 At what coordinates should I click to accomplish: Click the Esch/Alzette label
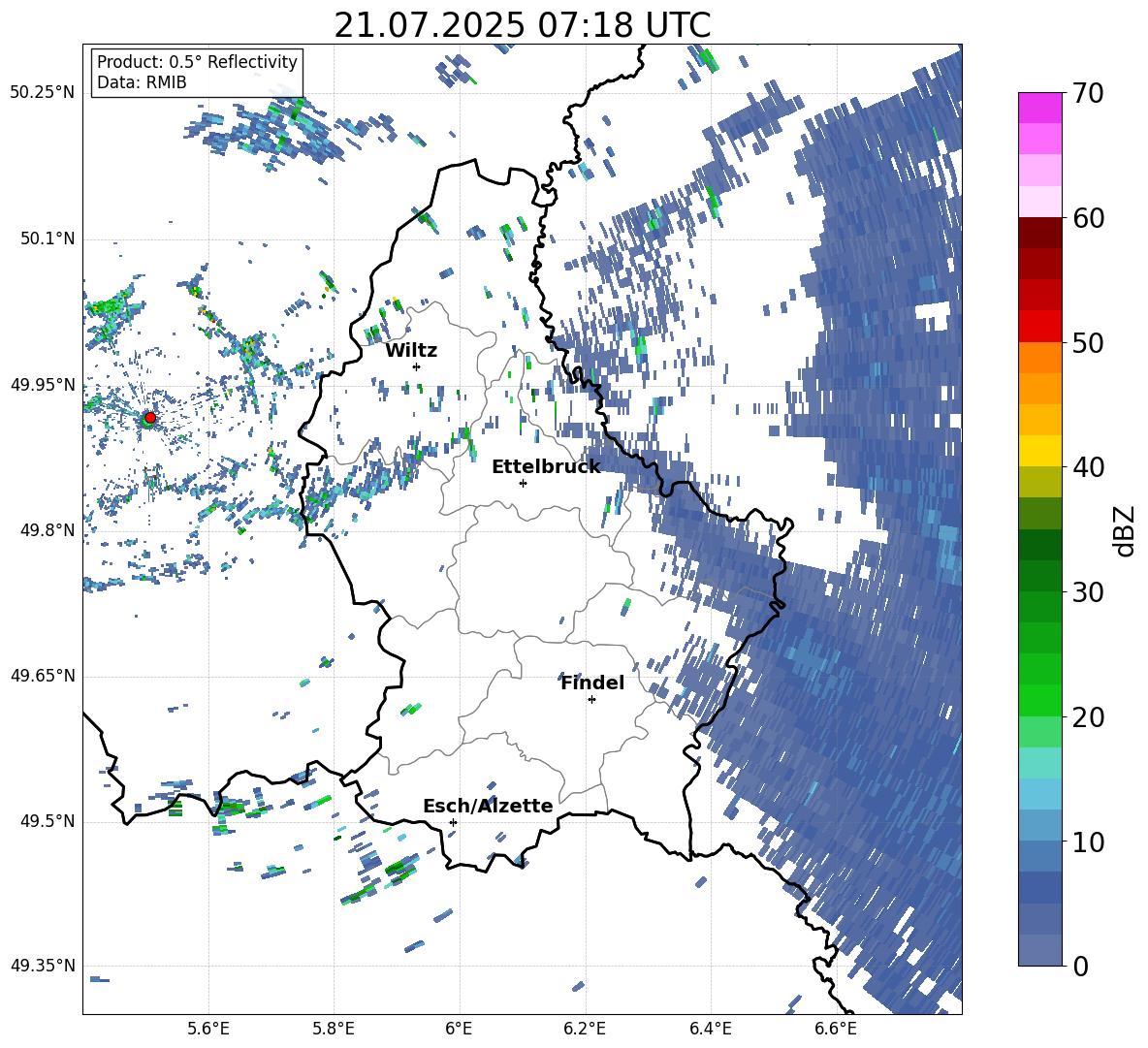pyautogui.click(x=488, y=806)
